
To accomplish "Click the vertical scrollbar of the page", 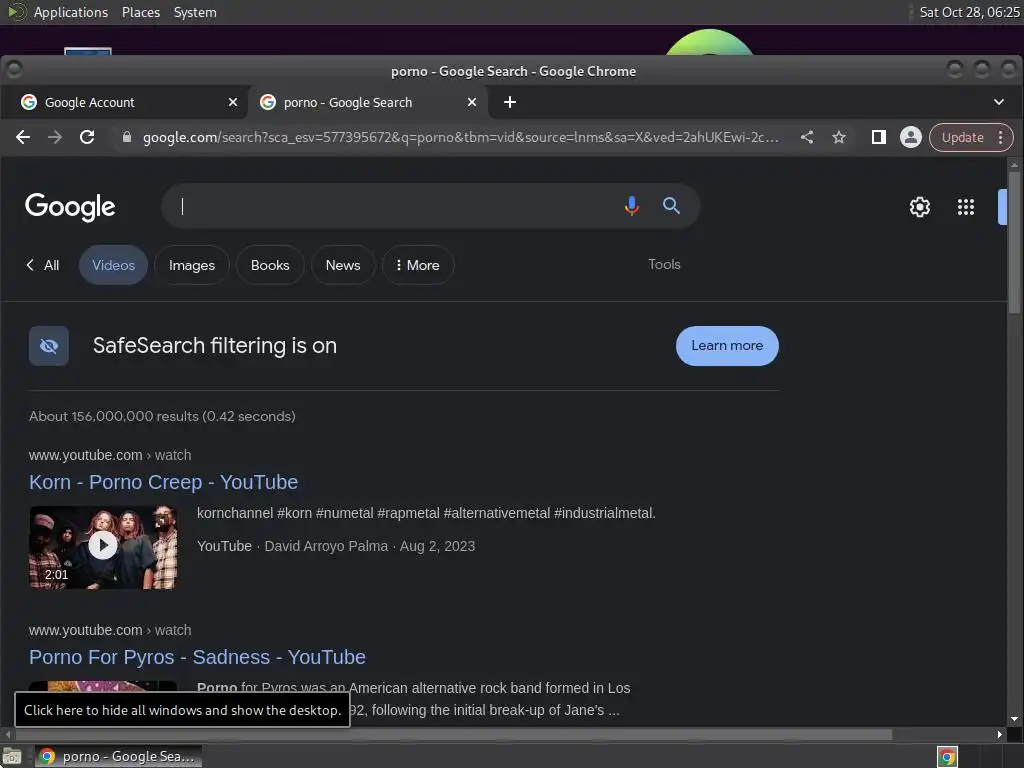I will pos(1014,242).
